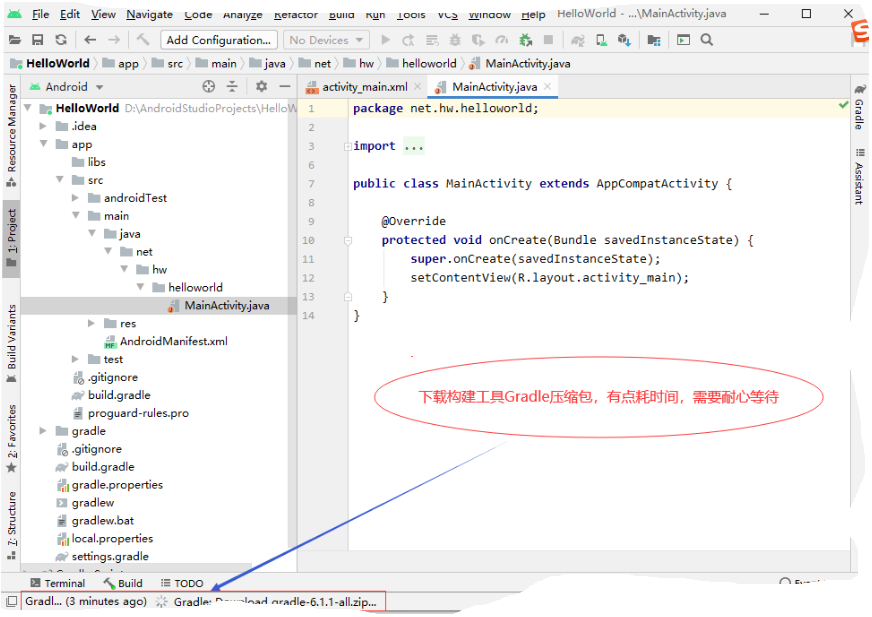Image resolution: width=872 pixels, height=617 pixels.
Task: Open the Terminal tool window
Action: (58, 583)
